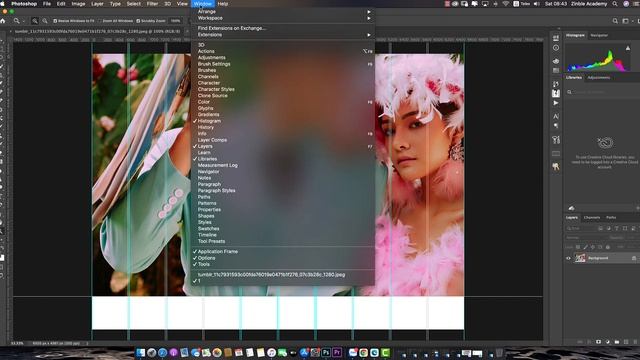
Task: Open the File menu
Action: pyautogui.click(x=47, y=4)
